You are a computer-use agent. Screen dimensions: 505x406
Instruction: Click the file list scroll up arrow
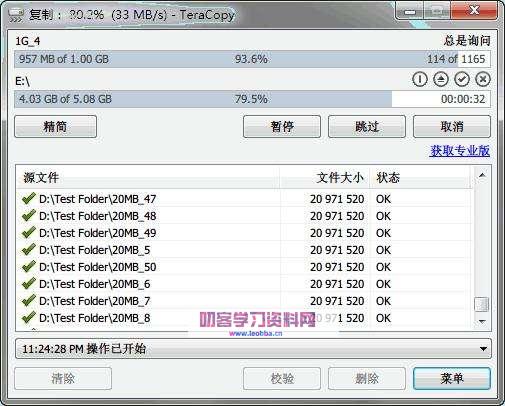pyautogui.click(x=482, y=175)
